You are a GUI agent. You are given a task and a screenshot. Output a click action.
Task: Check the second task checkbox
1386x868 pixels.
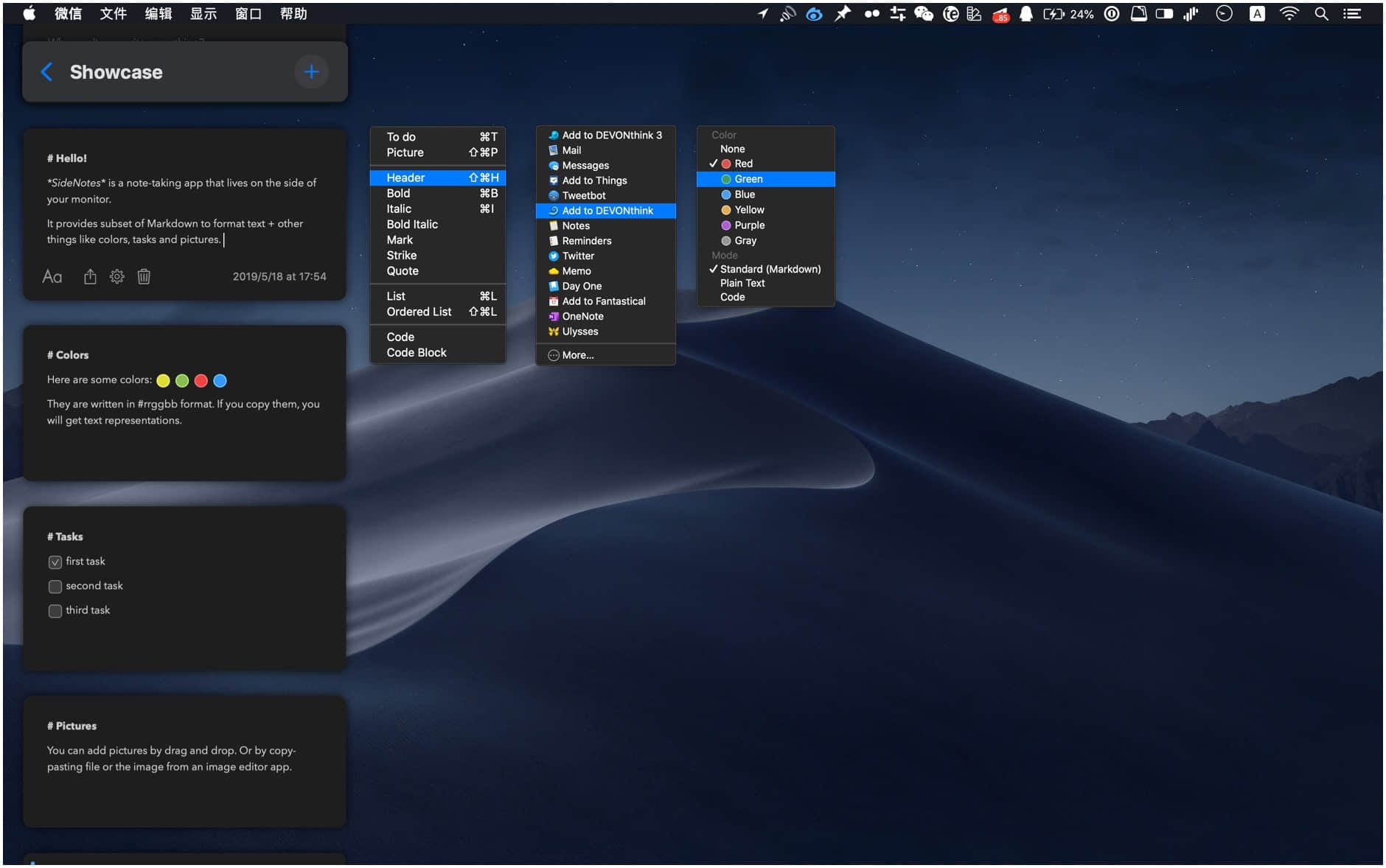point(55,587)
